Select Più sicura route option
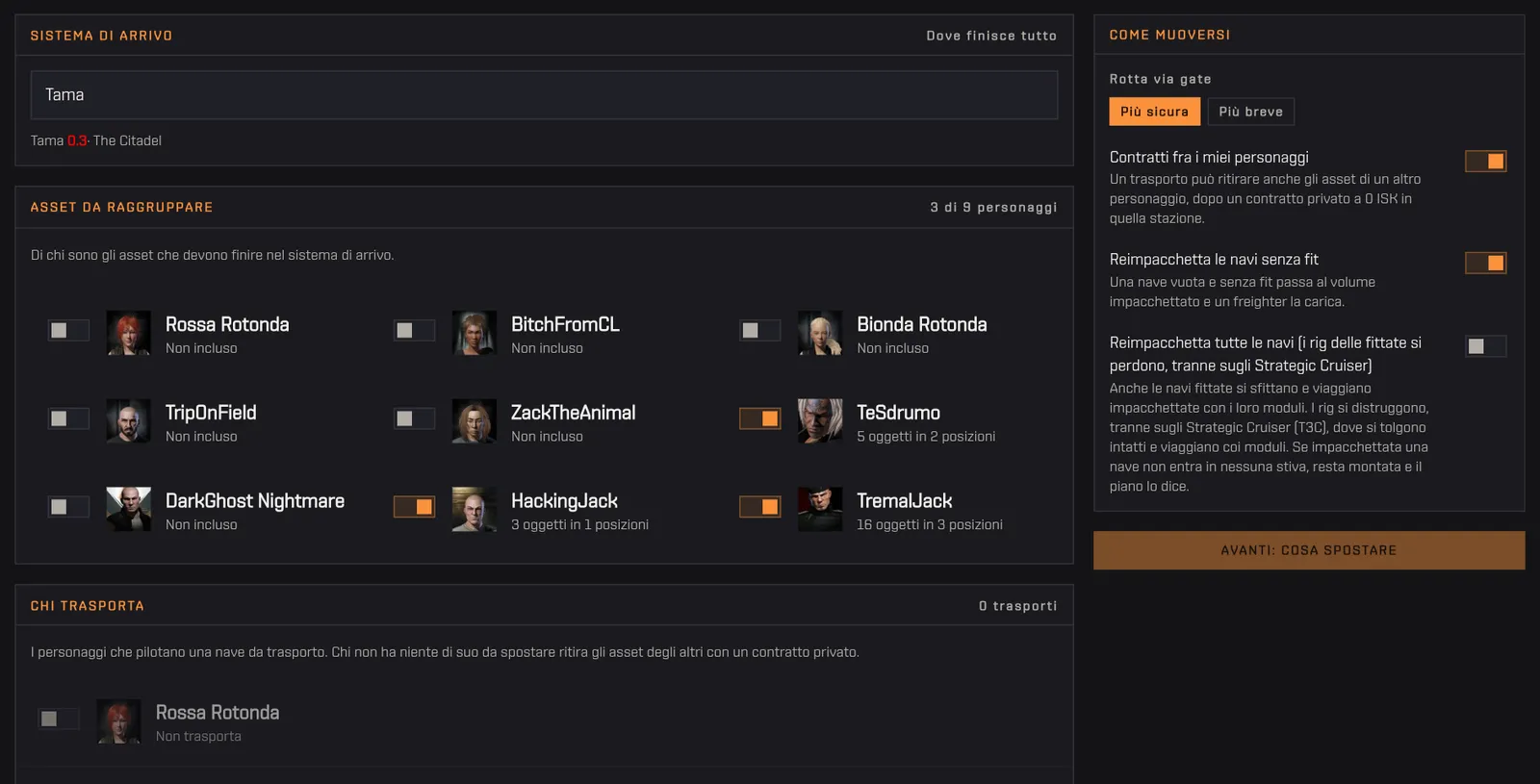1540x784 pixels. point(1154,112)
